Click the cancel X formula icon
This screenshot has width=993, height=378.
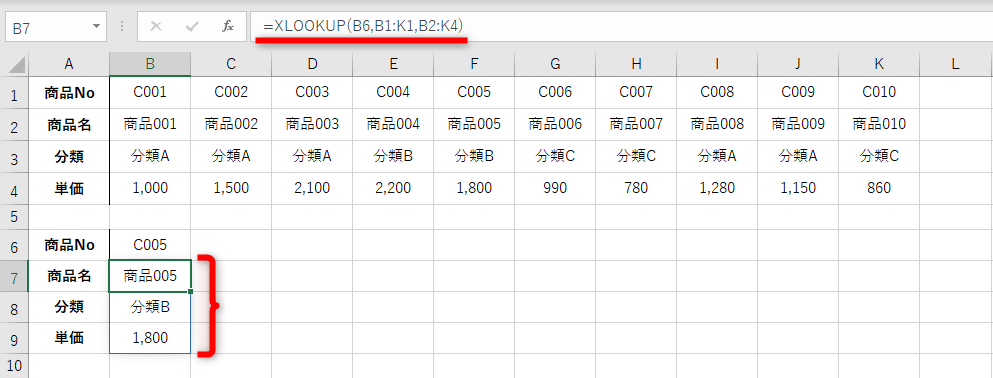click(x=156, y=27)
